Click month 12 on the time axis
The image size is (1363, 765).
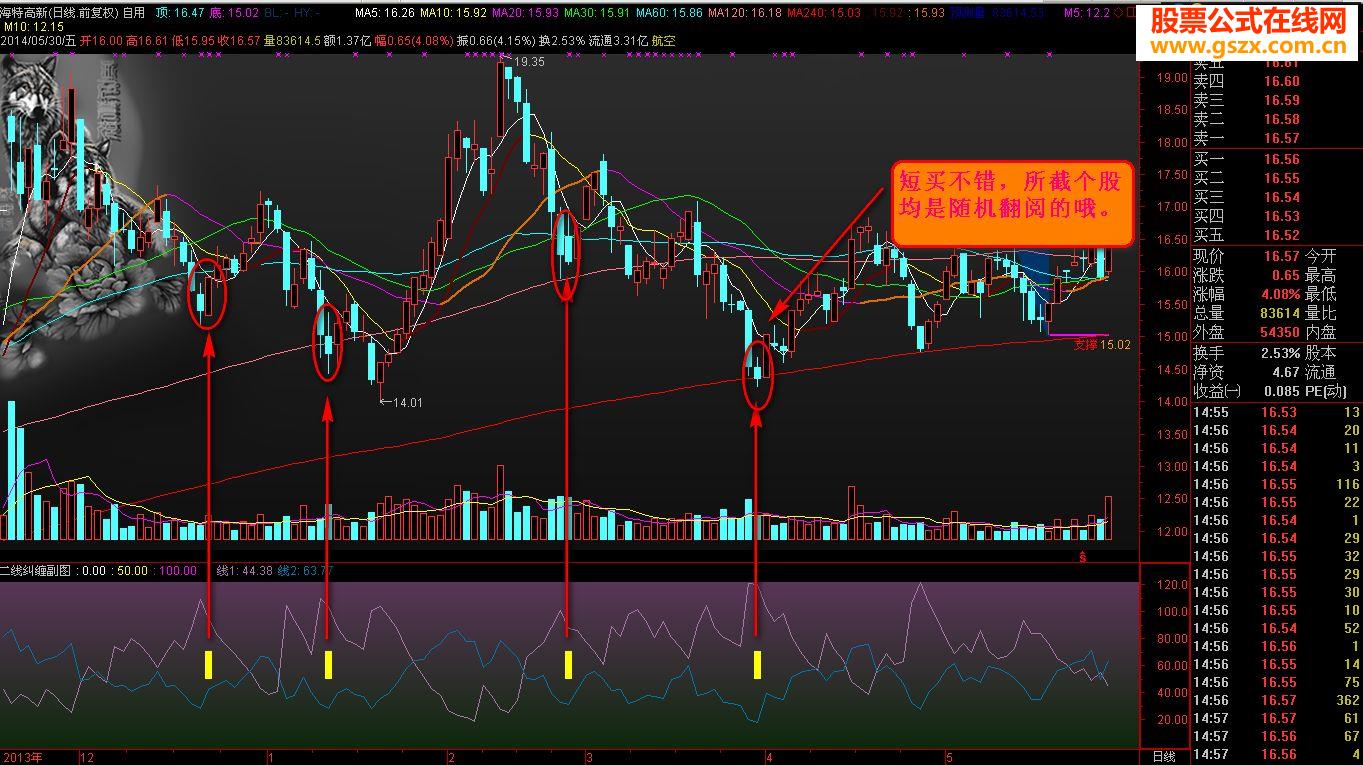pos(86,758)
